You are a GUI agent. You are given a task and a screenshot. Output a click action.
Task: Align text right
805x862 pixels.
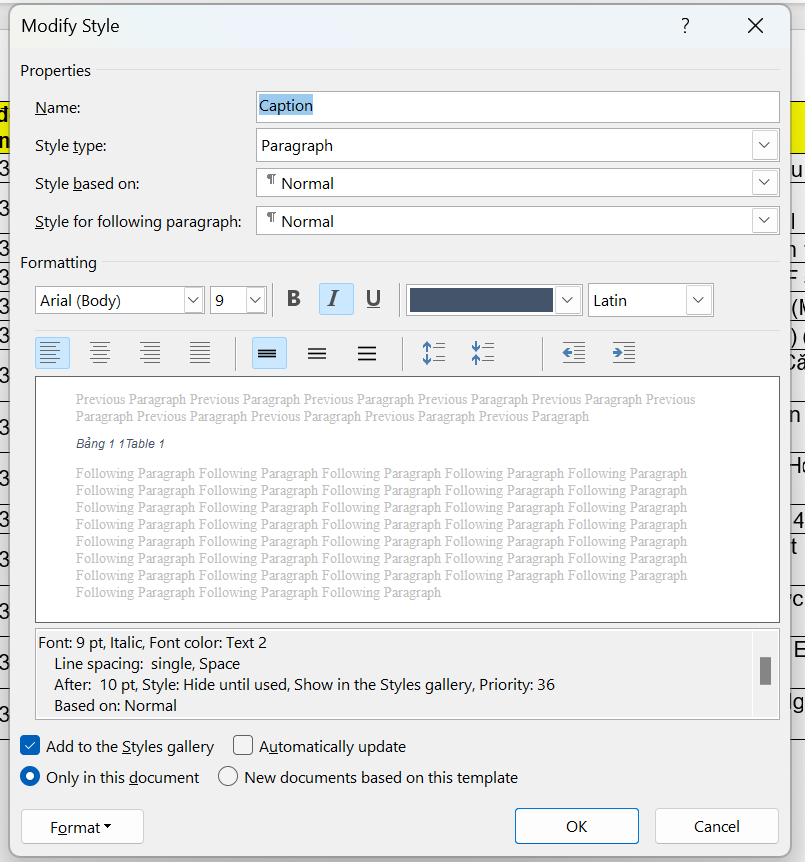pyautogui.click(x=150, y=353)
